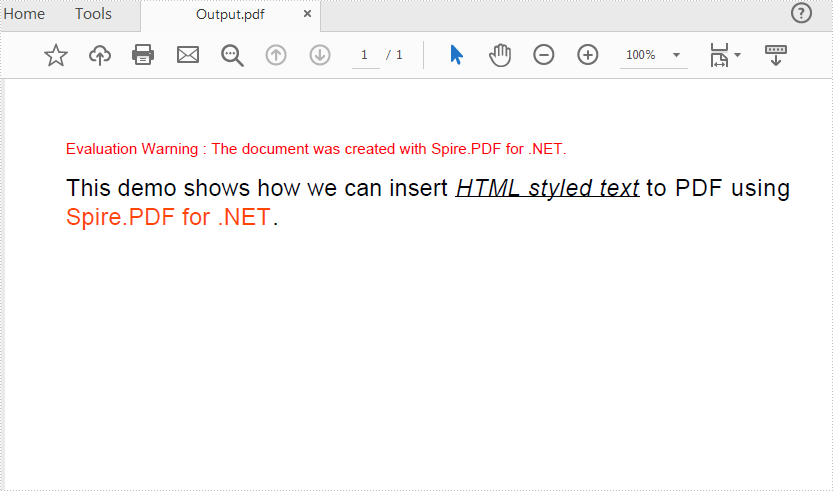The width and height of the screenshot is (833, 491).
Task: Go to next page arrow
Action: pyautogui.click(x=320, y=55)
